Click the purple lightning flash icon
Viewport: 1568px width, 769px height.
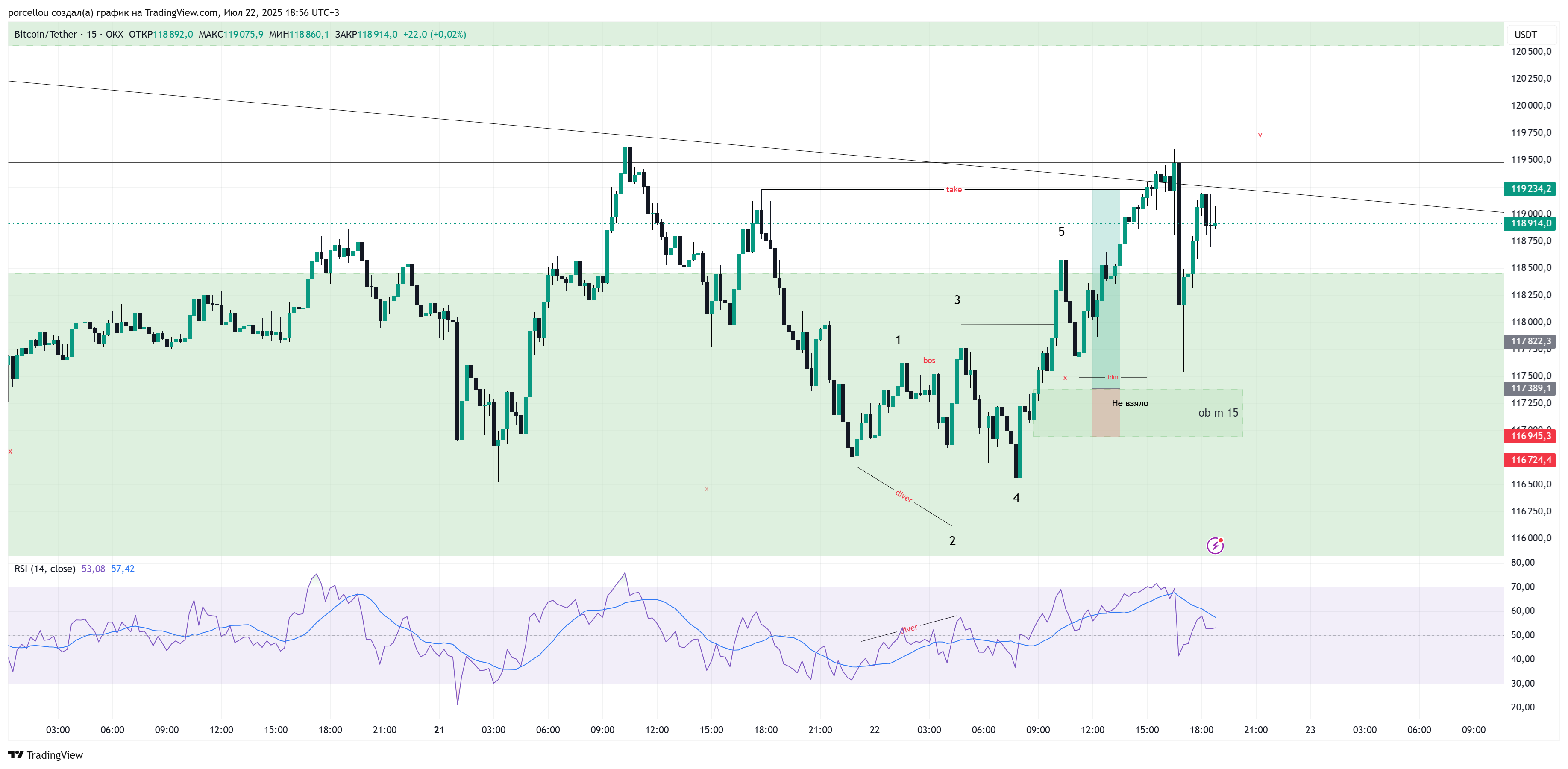pos(1215,546)
